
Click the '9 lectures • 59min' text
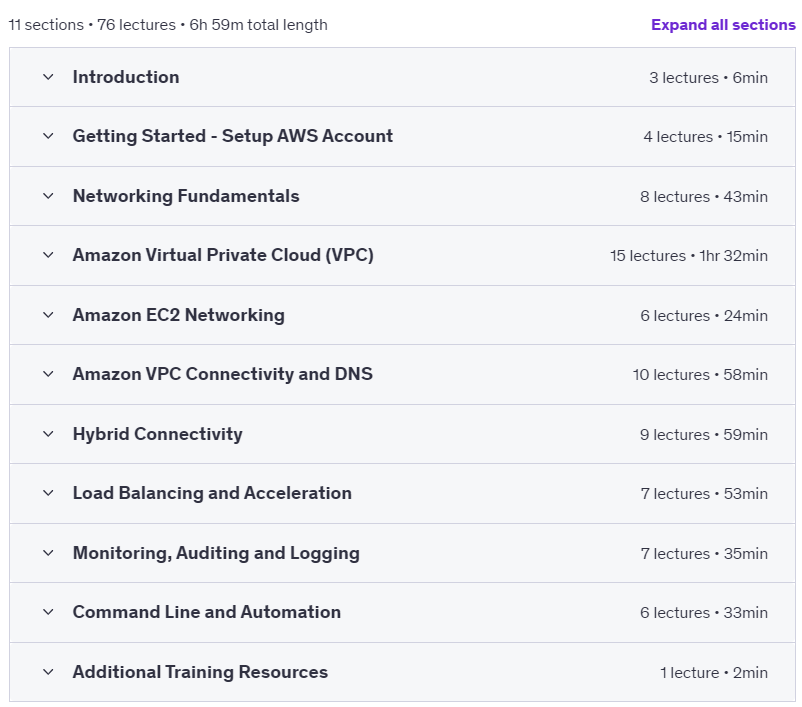pyautogui.click(x=704, y=434)
